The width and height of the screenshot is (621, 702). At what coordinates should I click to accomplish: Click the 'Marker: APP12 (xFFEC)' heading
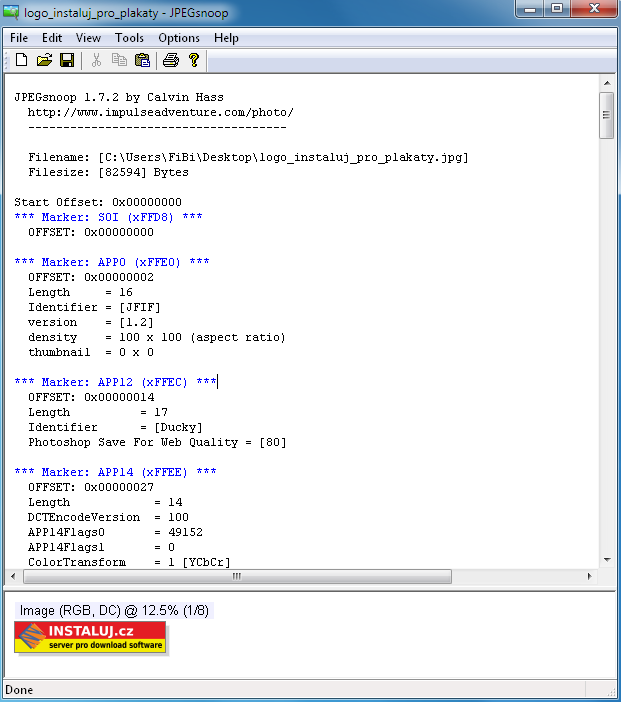pos(115,382)
